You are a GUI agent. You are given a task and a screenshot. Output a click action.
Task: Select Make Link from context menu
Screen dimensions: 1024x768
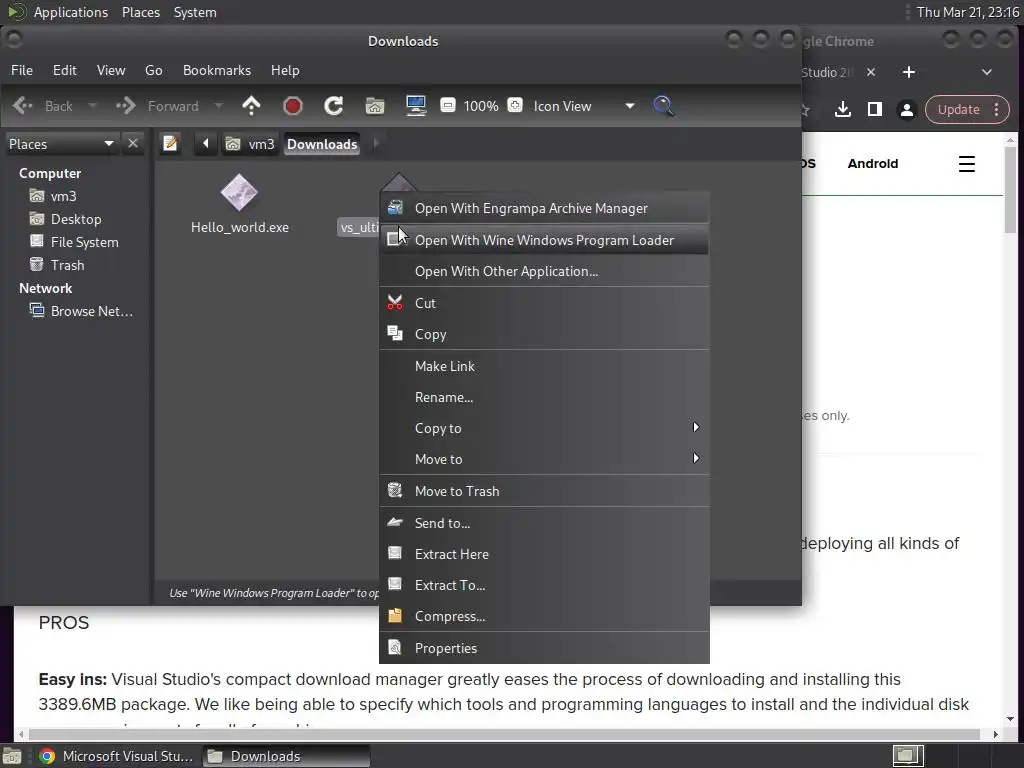[x=544, y=366]
